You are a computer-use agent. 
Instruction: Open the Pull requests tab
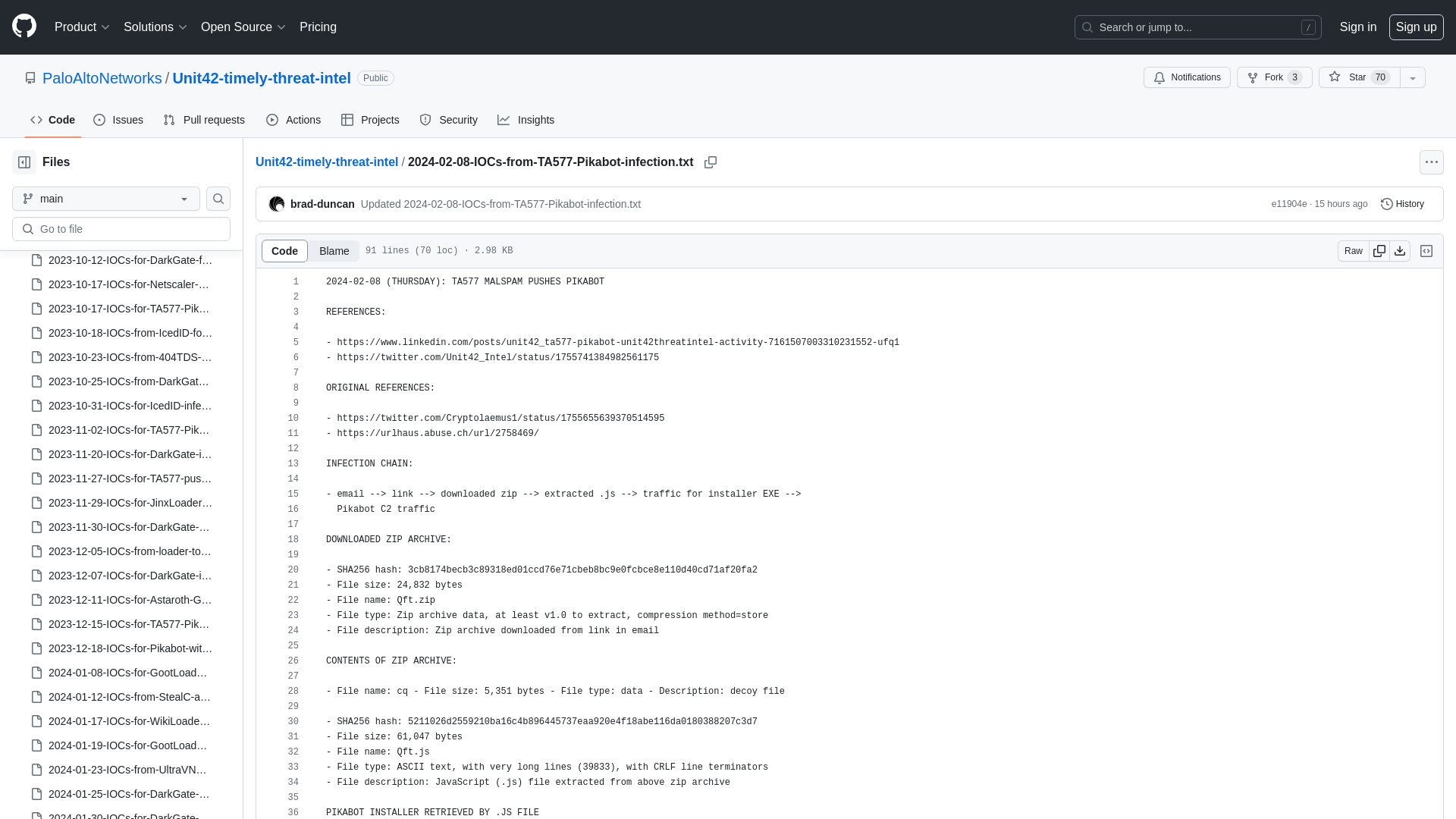click(204, 120)
